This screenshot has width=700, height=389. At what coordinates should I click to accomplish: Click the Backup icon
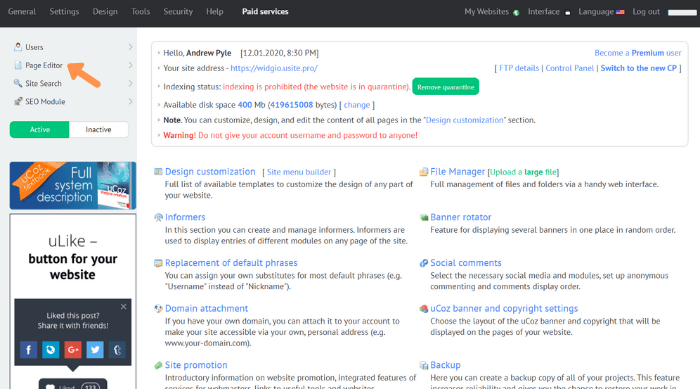point(424,365)
